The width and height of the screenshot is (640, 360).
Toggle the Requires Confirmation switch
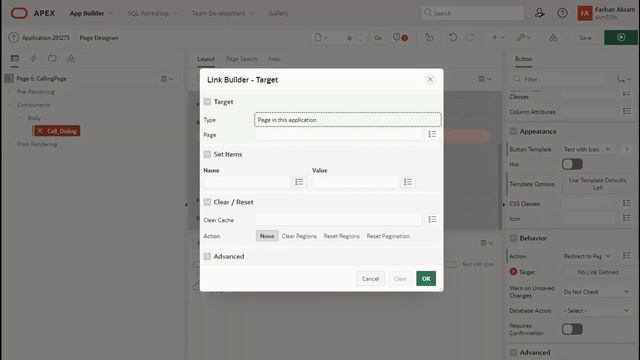tap(572, 329)
